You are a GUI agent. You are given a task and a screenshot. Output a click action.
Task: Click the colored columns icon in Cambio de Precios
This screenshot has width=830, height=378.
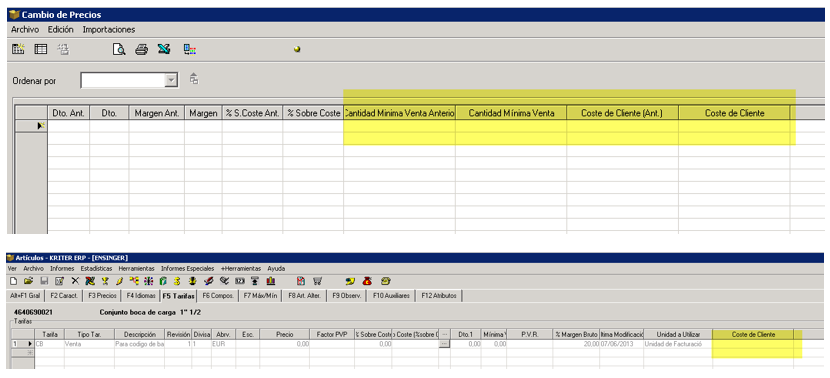(x=190, y=50)
